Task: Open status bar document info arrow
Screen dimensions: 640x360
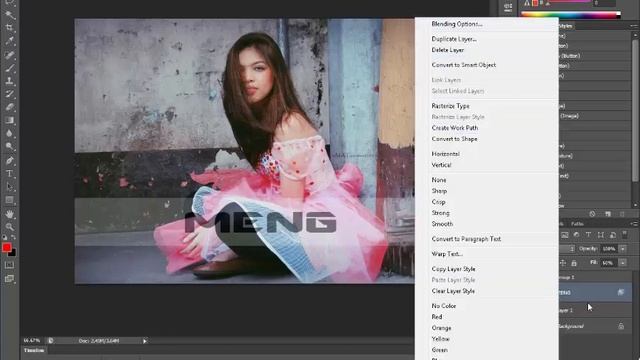Action: [x=144, y=341]
